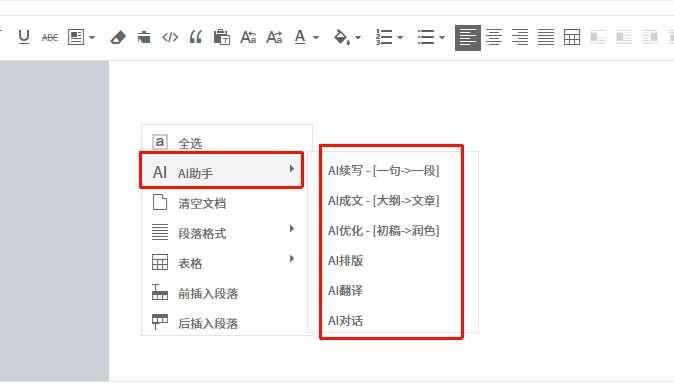
Task: Toggle underline formatting
Action: coord(24,37)
